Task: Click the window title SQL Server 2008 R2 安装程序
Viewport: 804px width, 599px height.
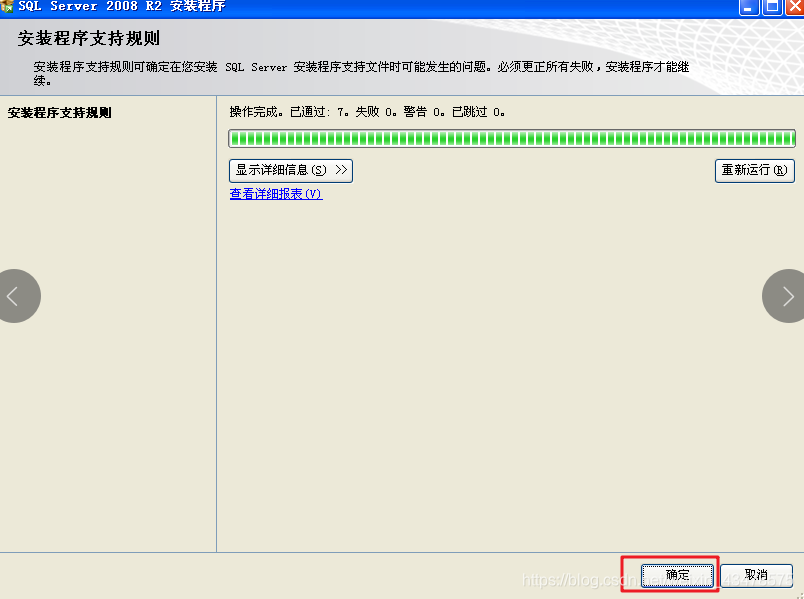Action: (122, 6)
